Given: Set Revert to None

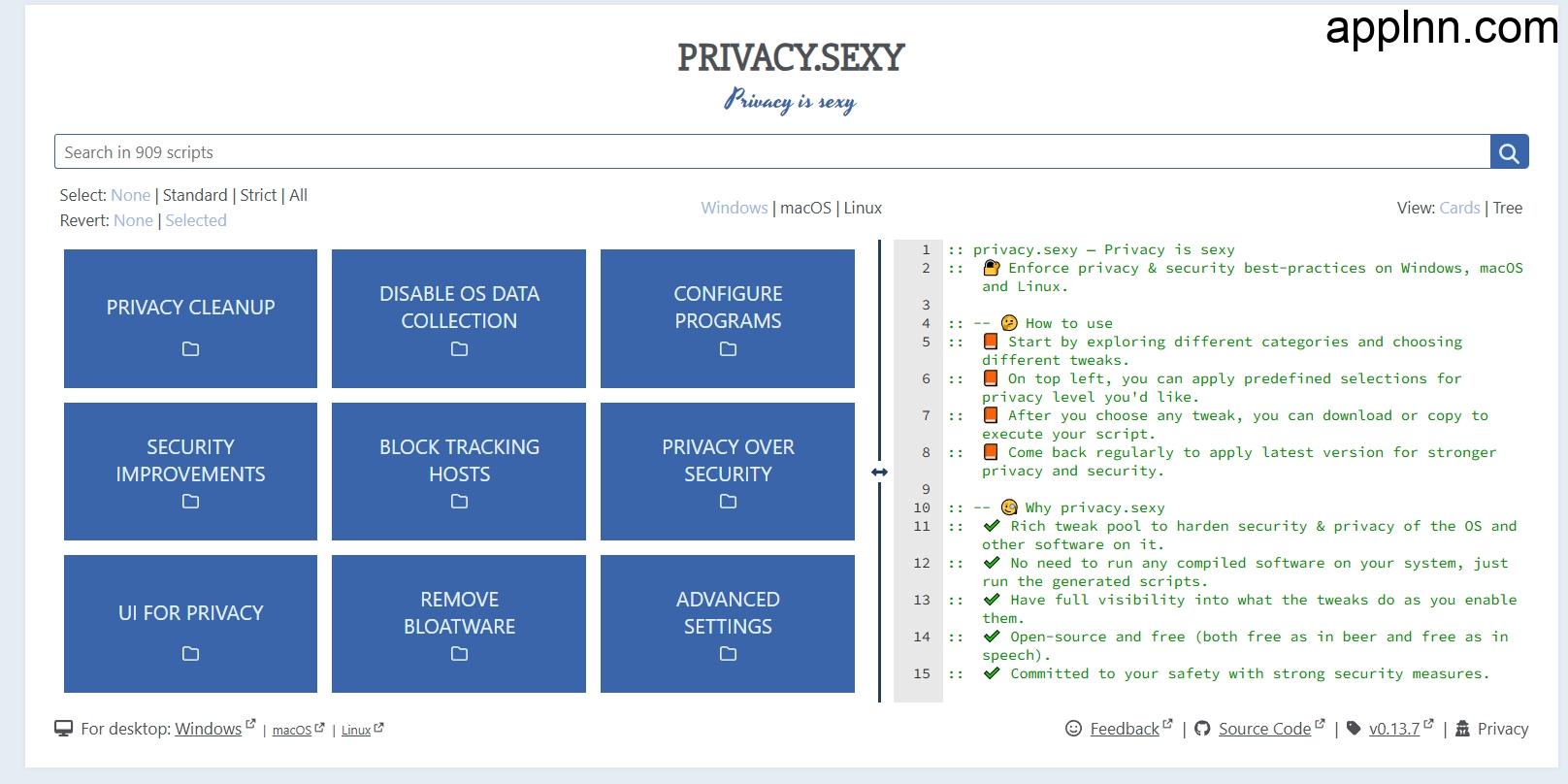Looking at the screenshot, I should (133, 220).
